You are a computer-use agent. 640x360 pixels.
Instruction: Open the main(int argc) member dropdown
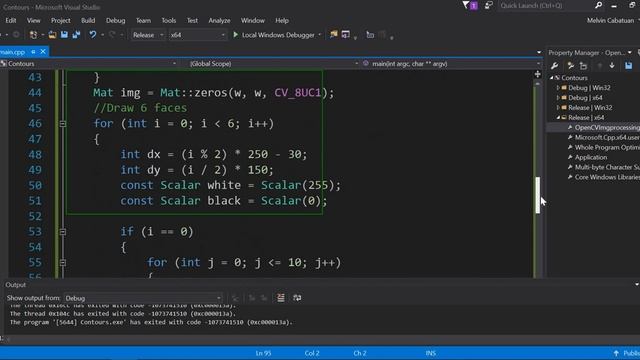click(x=538, y=64)
